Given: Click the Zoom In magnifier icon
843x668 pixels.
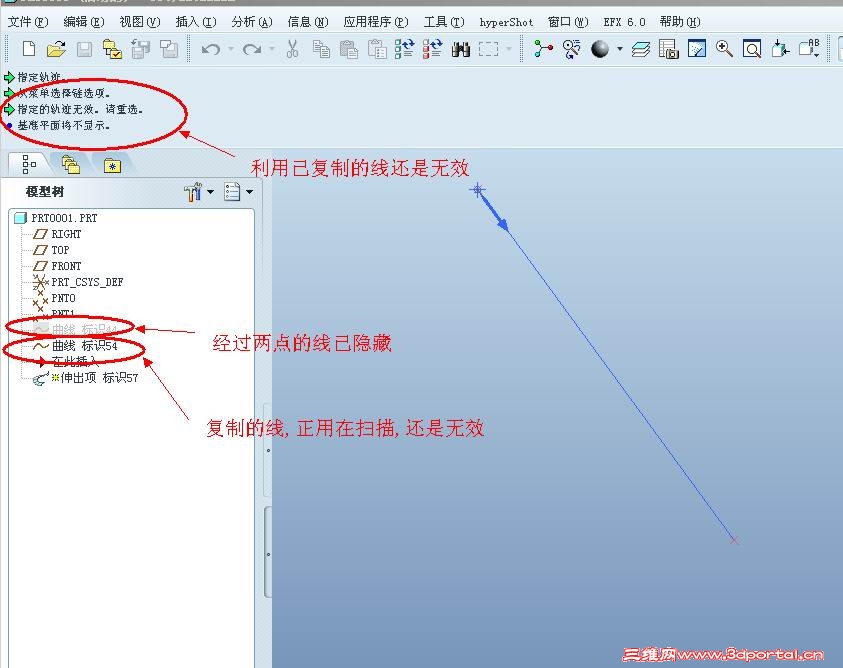Looking at the screenshot, I should pos(722,46).
